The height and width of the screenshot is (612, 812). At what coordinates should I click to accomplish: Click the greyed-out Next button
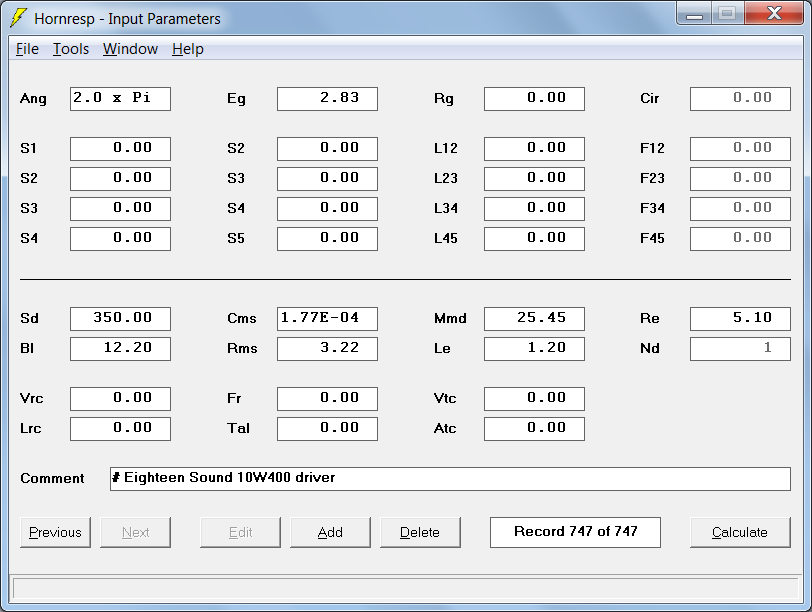pos(135,532)
